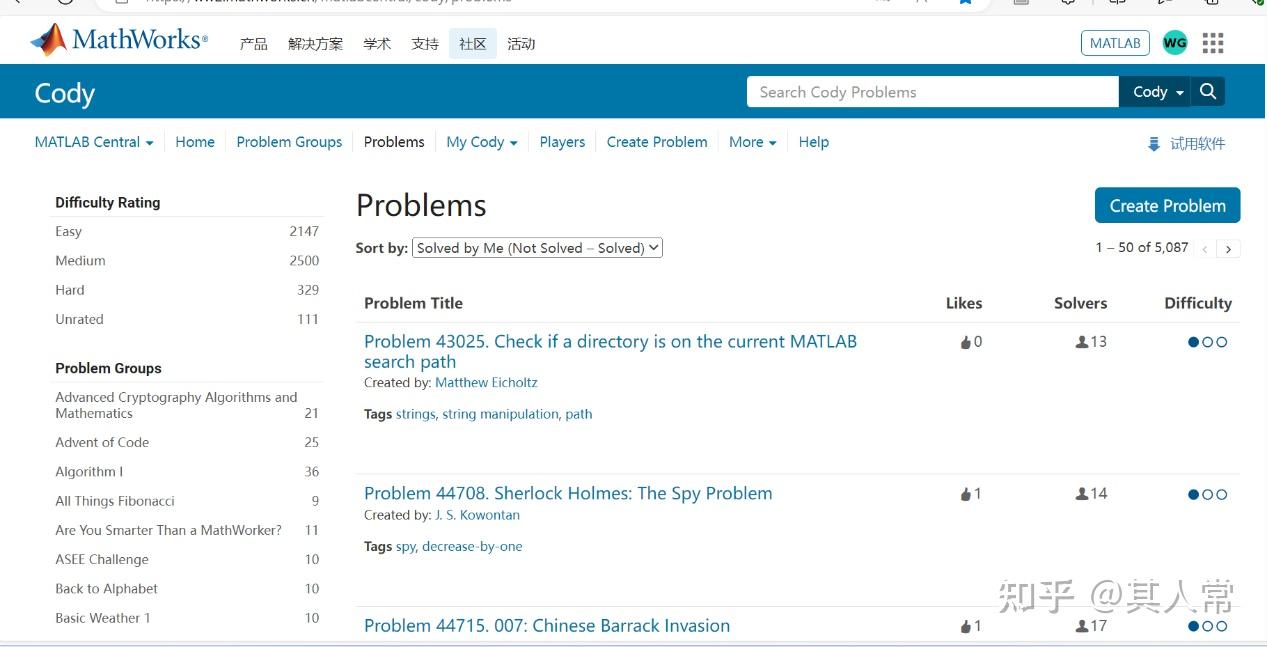
Task: Click the Solvers column header
Action: (1080, 303)
